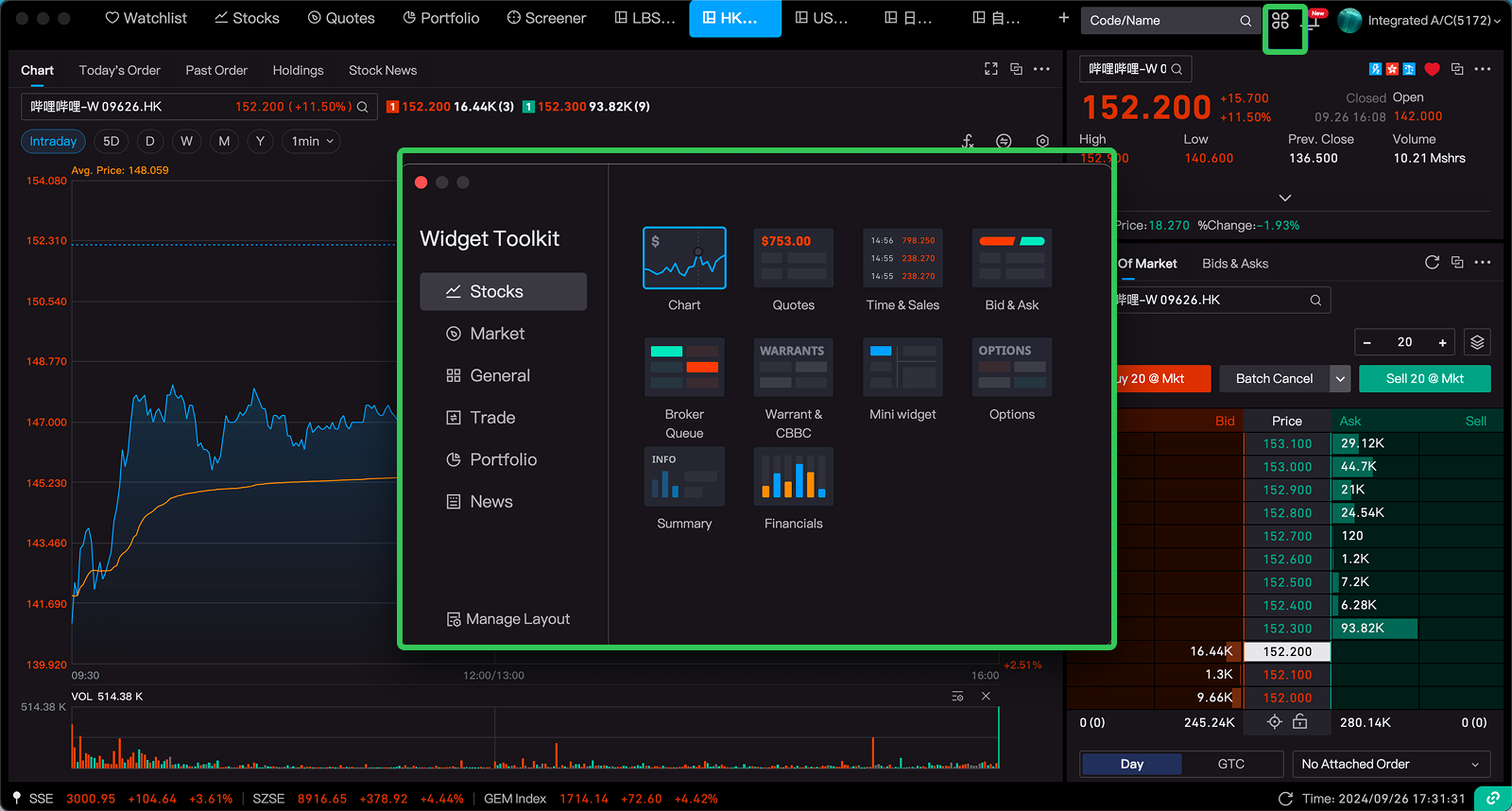
Task: Expand chart to fullscreen
Action: coord(990,69)
